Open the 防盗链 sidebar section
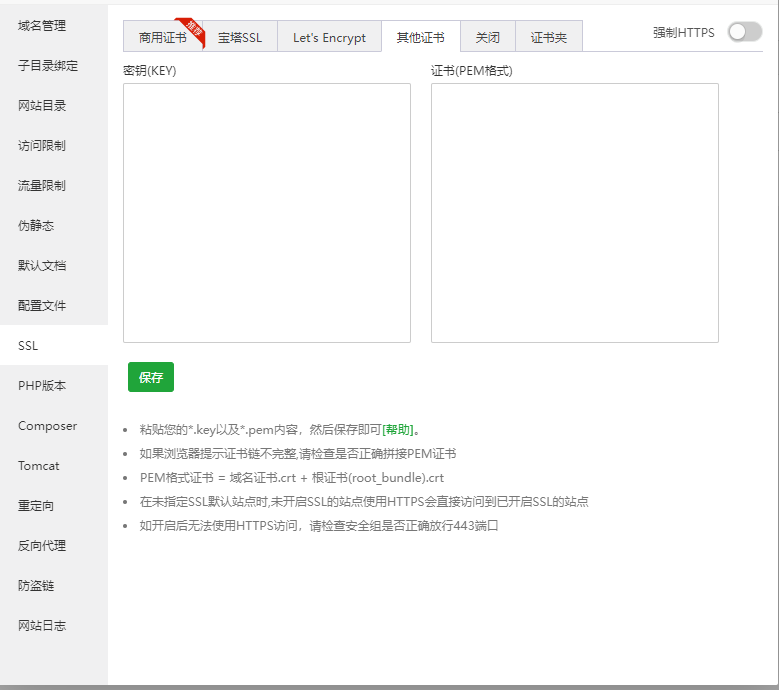 (54, 586)
